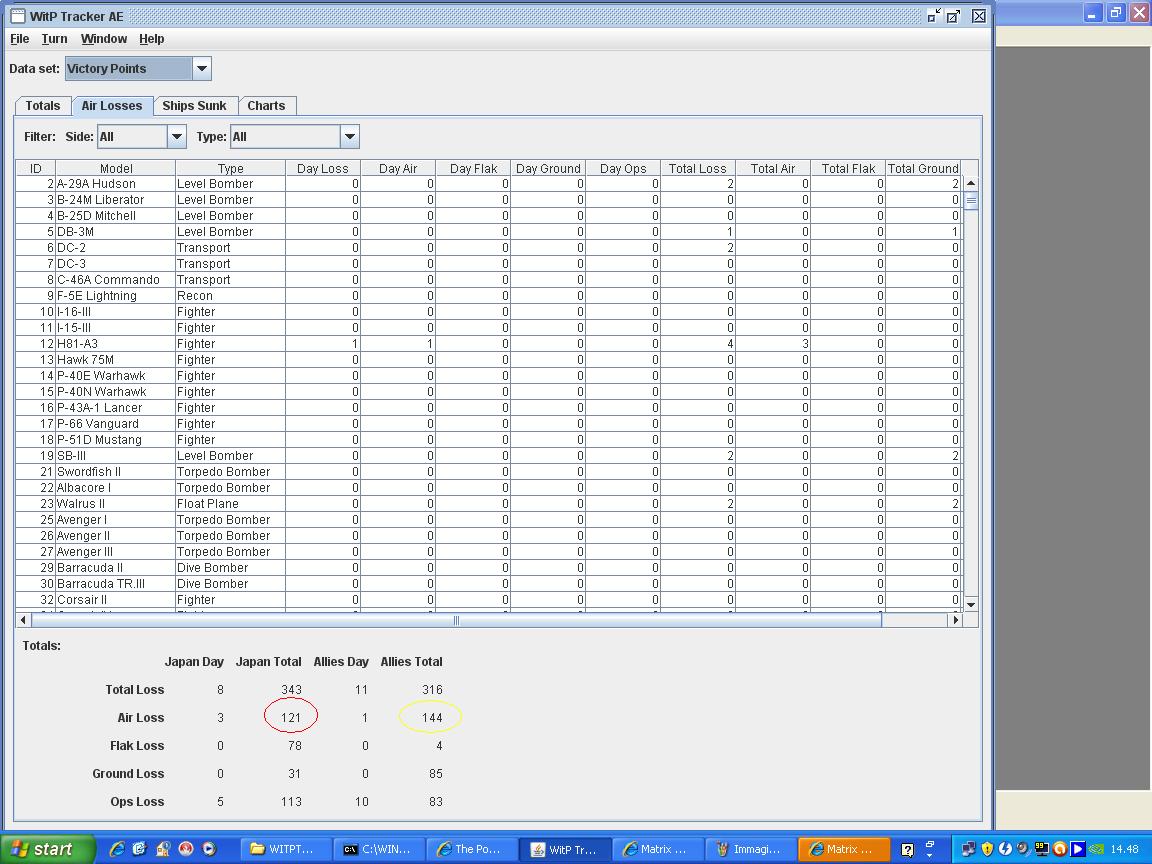Sort by the Day Loss column header

[323, 168]
